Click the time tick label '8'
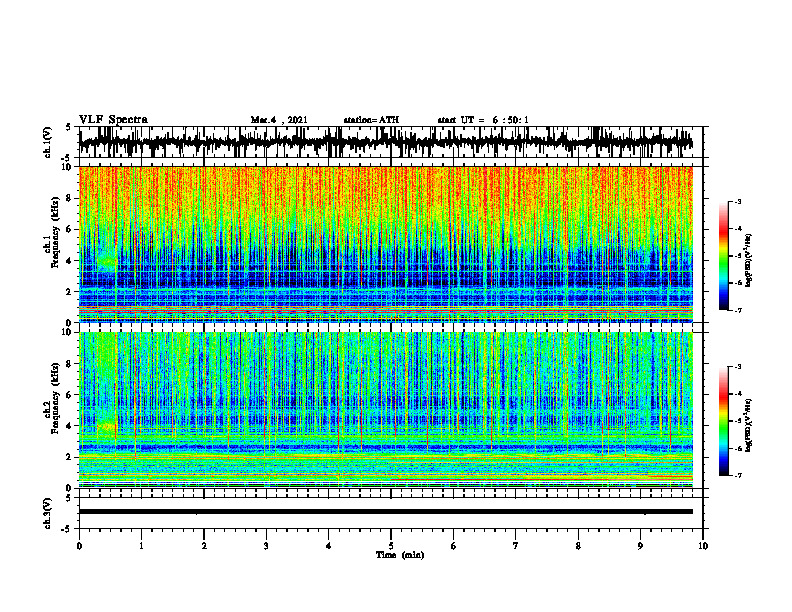Screen dimensions: 792x612 578,546
